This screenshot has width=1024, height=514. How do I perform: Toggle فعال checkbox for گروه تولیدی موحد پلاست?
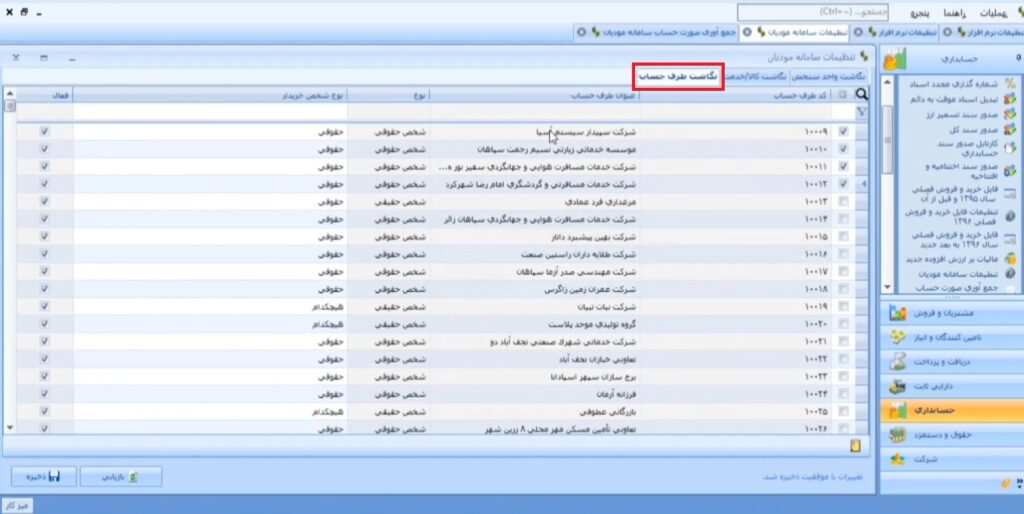coord(44,324)
